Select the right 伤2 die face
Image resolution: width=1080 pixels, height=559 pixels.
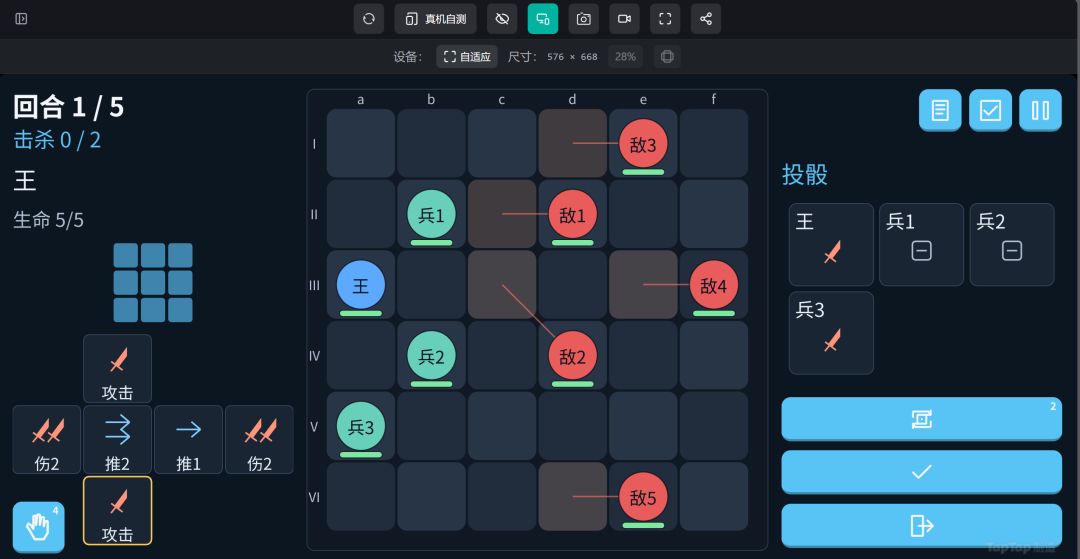259,439
